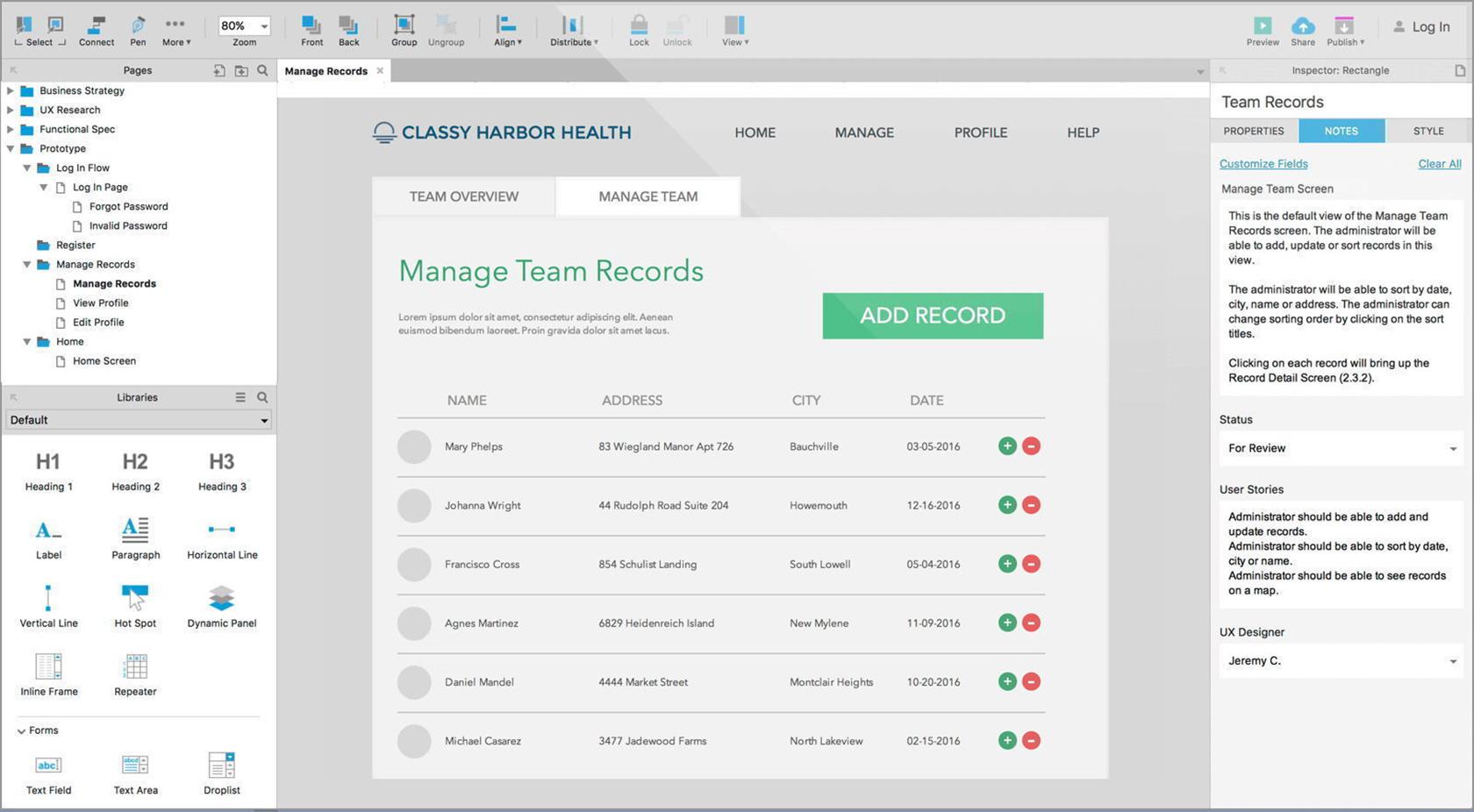This screenshot has height=812, width=1474.
Task: Click green plus for Mary Phelps
Action: click(1007, 446)
